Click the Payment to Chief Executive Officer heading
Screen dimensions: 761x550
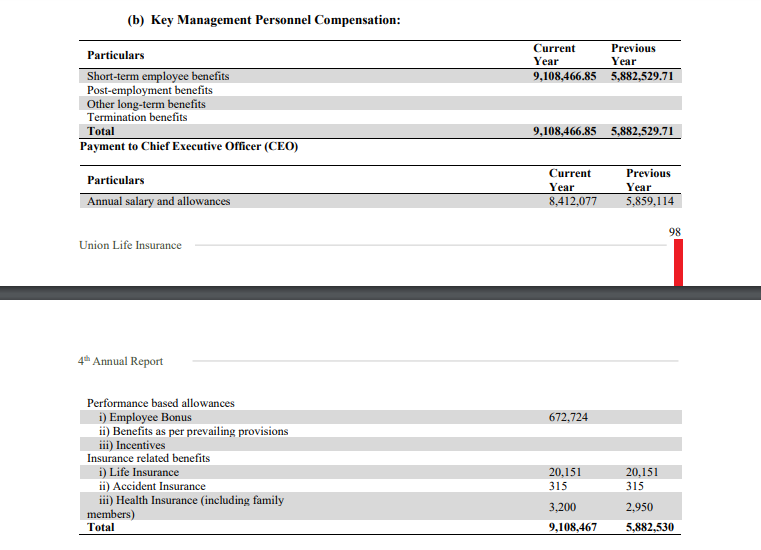click(189, 146)
